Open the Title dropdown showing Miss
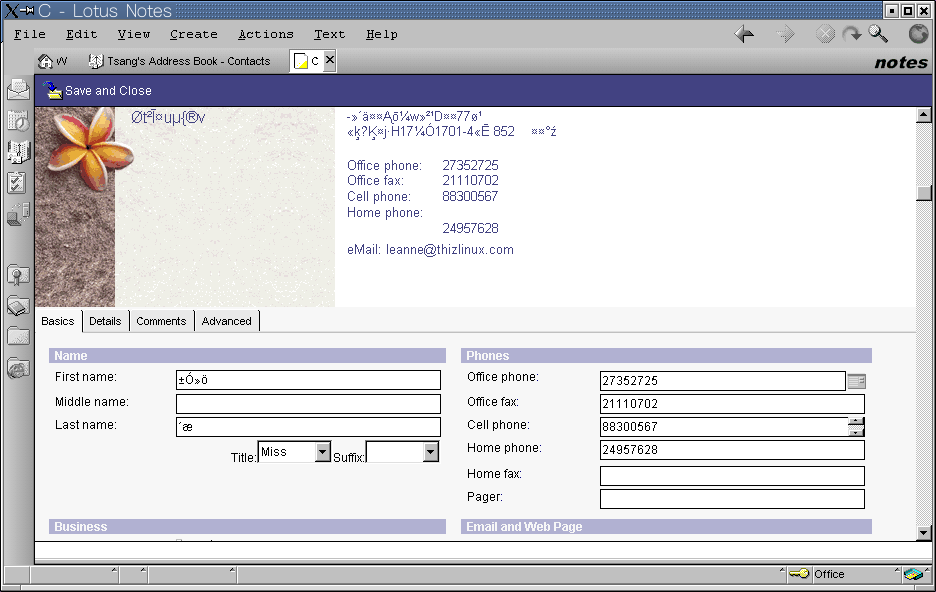 [322, 452]
